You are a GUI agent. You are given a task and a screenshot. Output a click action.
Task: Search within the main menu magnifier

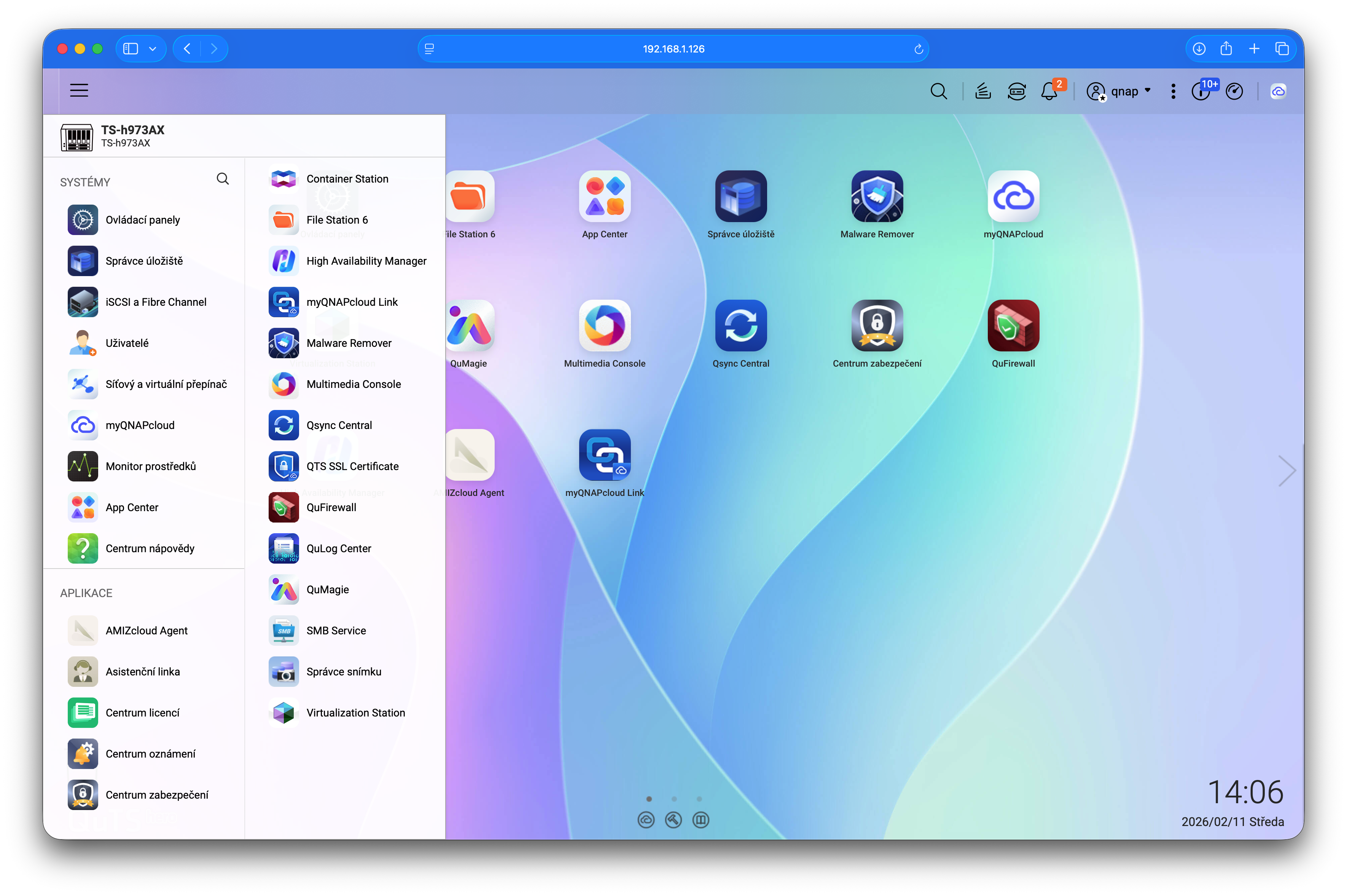click(x=222, y=179)
